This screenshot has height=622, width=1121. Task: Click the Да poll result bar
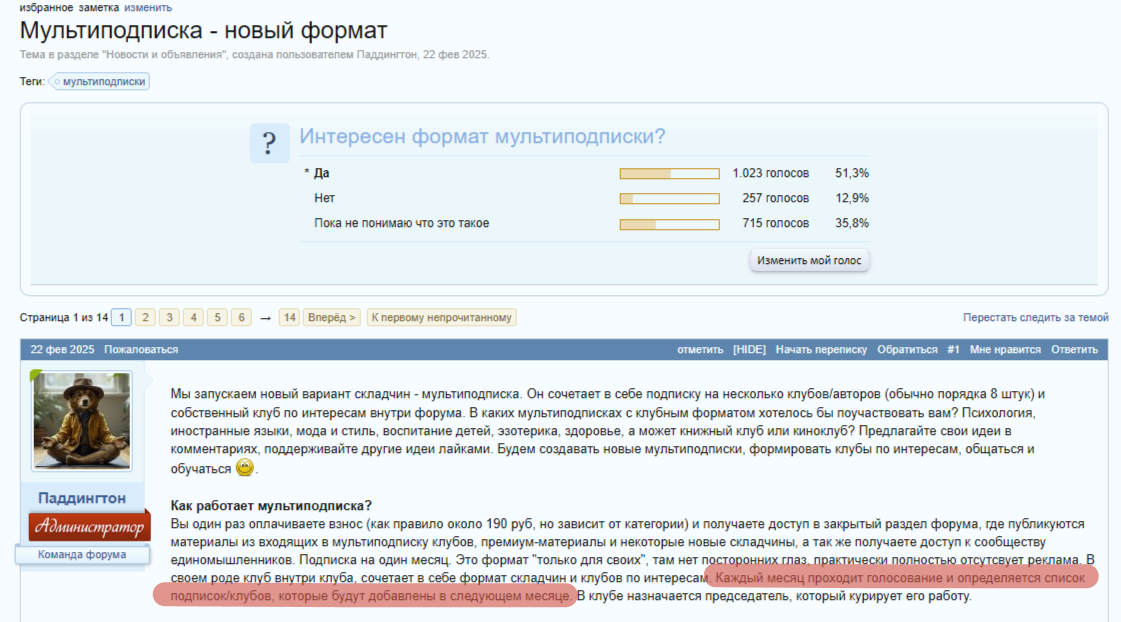point(669,174)
